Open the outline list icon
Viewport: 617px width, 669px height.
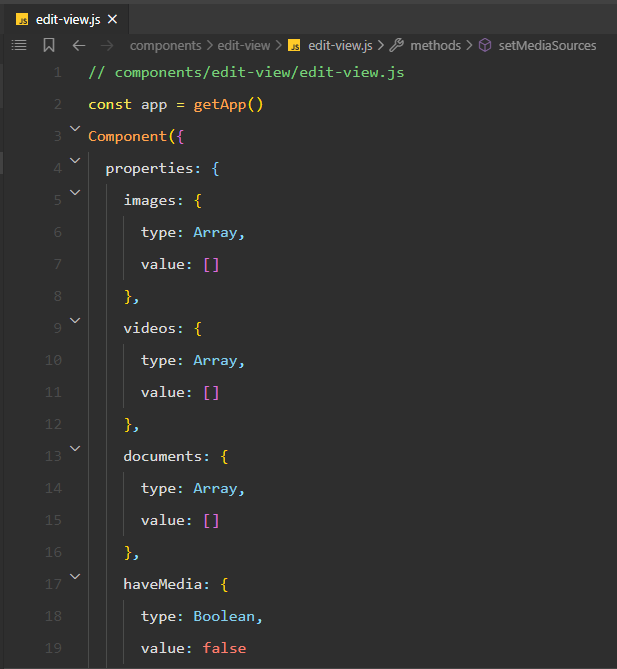click(19, 45)
